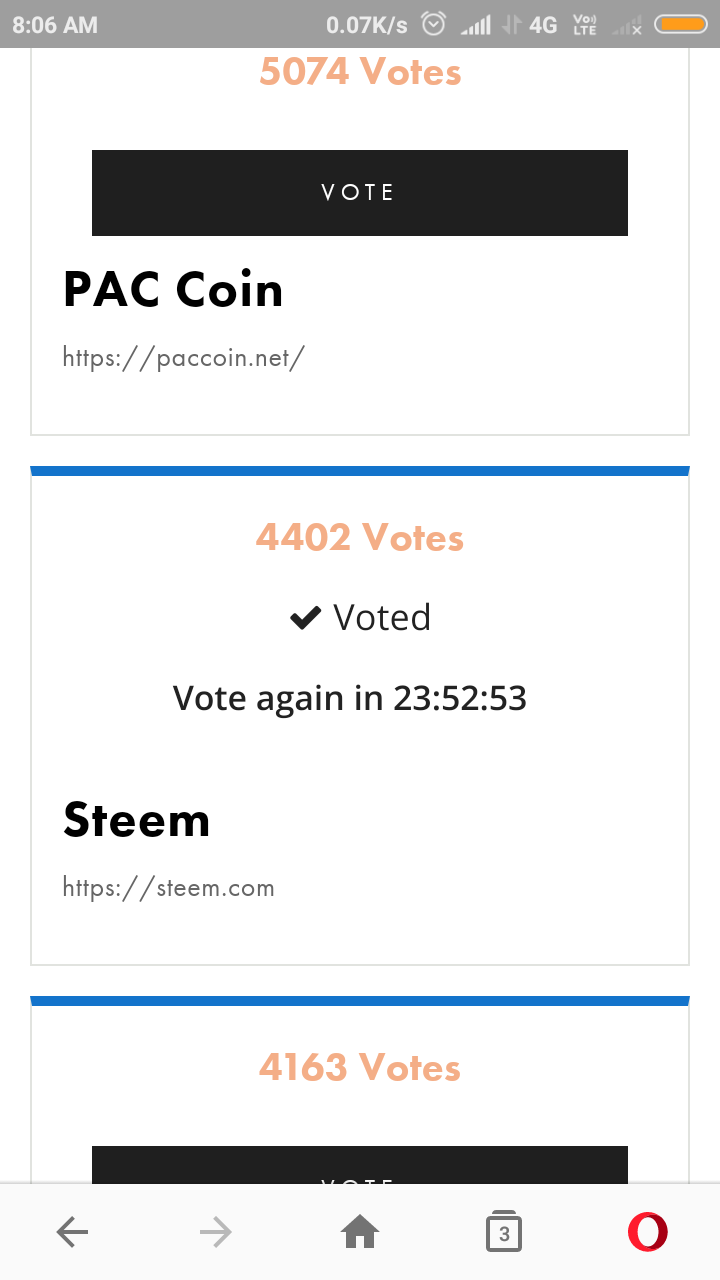The image size is (720, 1280).
Task: Open the https://paccoin.net/ link
Action: pyautogui.click(x=183, y=357)
